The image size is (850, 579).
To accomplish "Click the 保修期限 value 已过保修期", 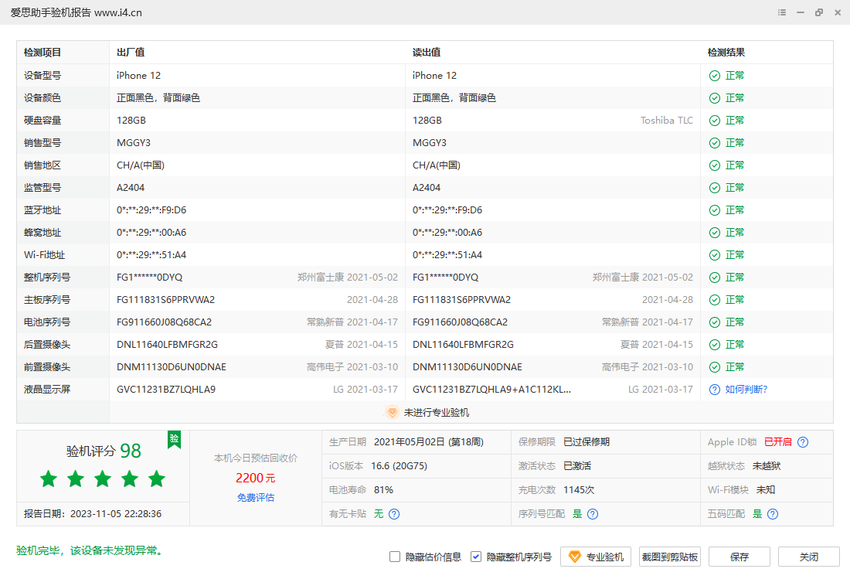I will [x=587, y=442].
